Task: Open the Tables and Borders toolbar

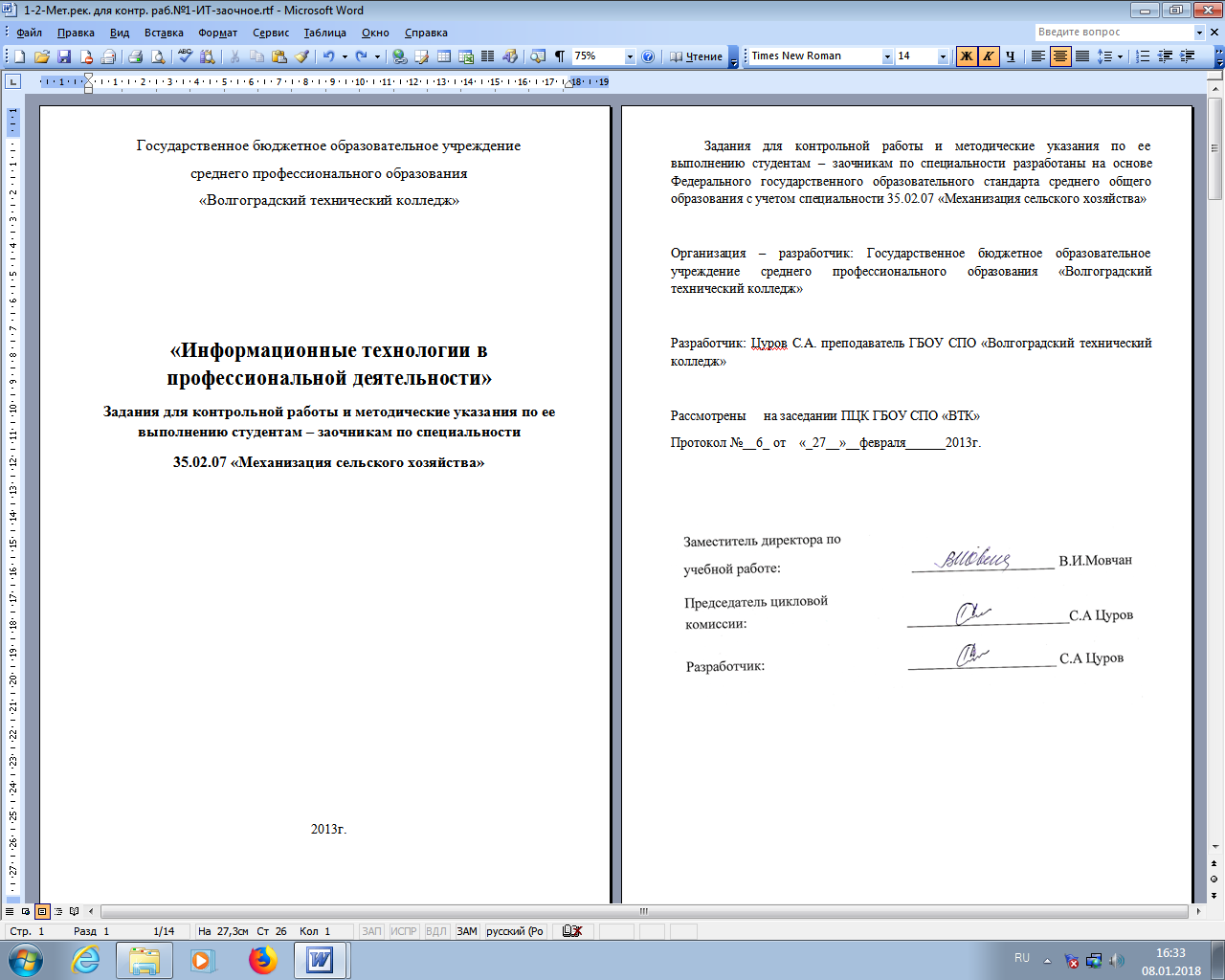Action: pos(421,56)
